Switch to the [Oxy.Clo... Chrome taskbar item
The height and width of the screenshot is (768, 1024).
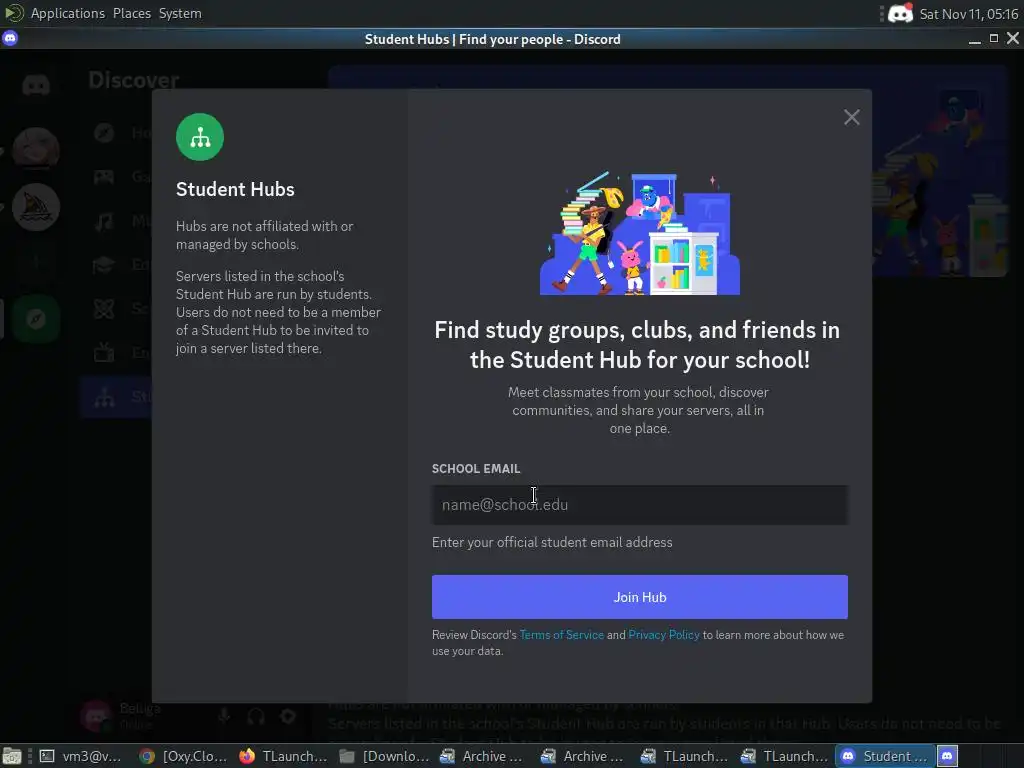click(184, 756)
